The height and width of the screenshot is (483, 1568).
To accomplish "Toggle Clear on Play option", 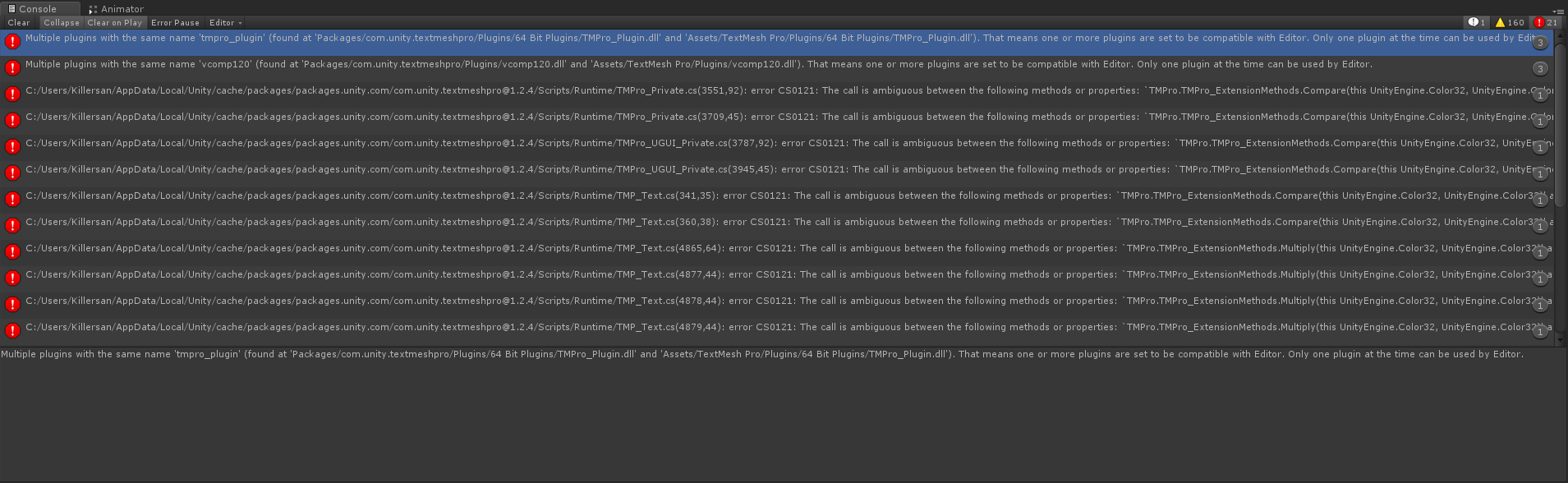I will pyautogui.click(x=114, y=23).
